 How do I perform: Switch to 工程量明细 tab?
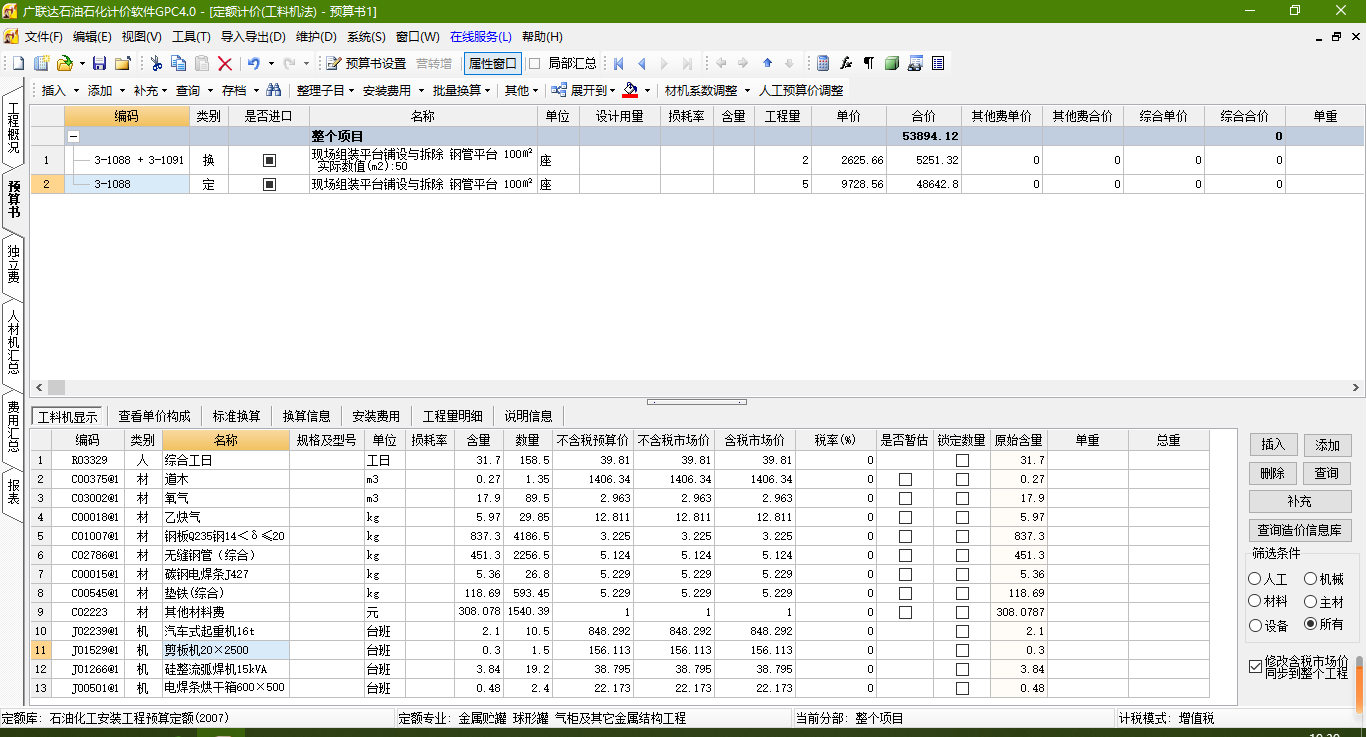(452, 416)
